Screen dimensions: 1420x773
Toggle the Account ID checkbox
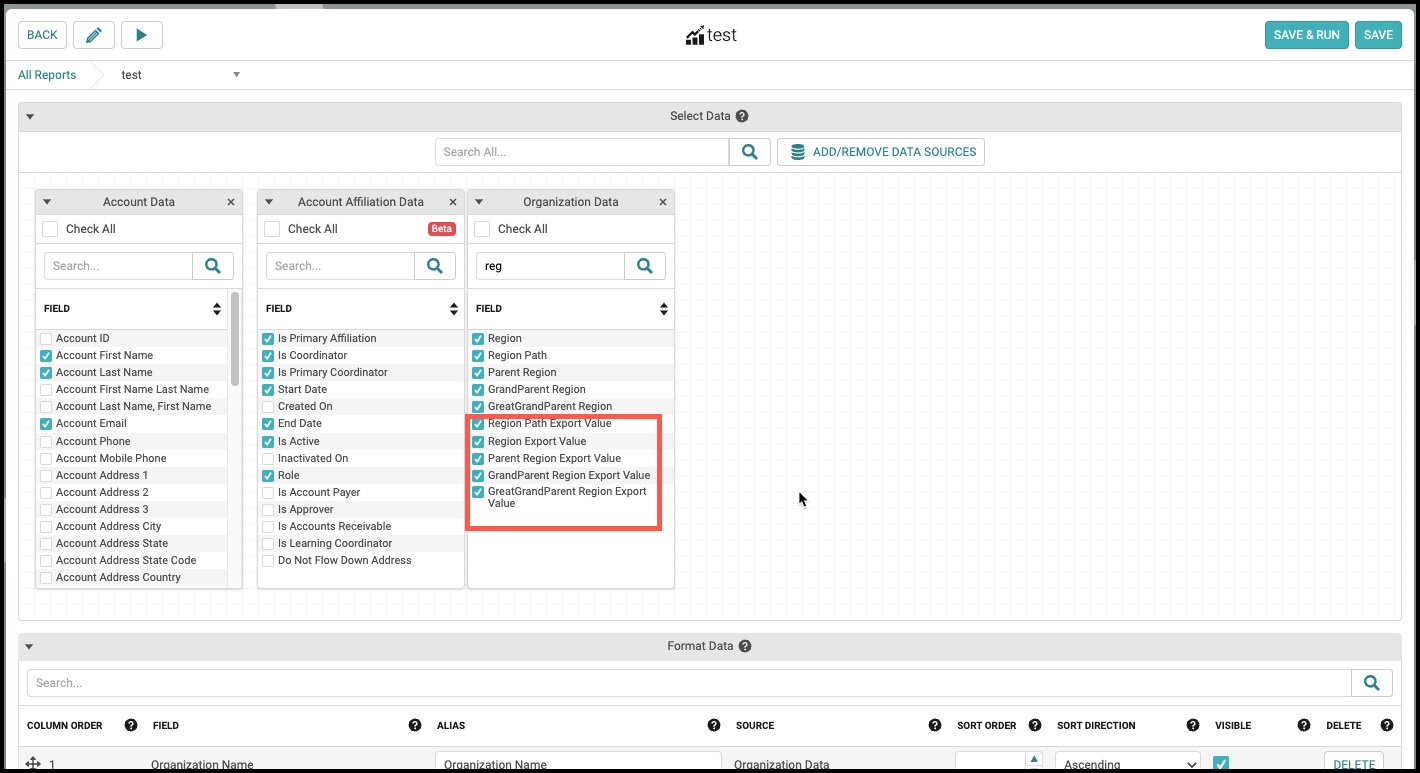coord(46,339)
